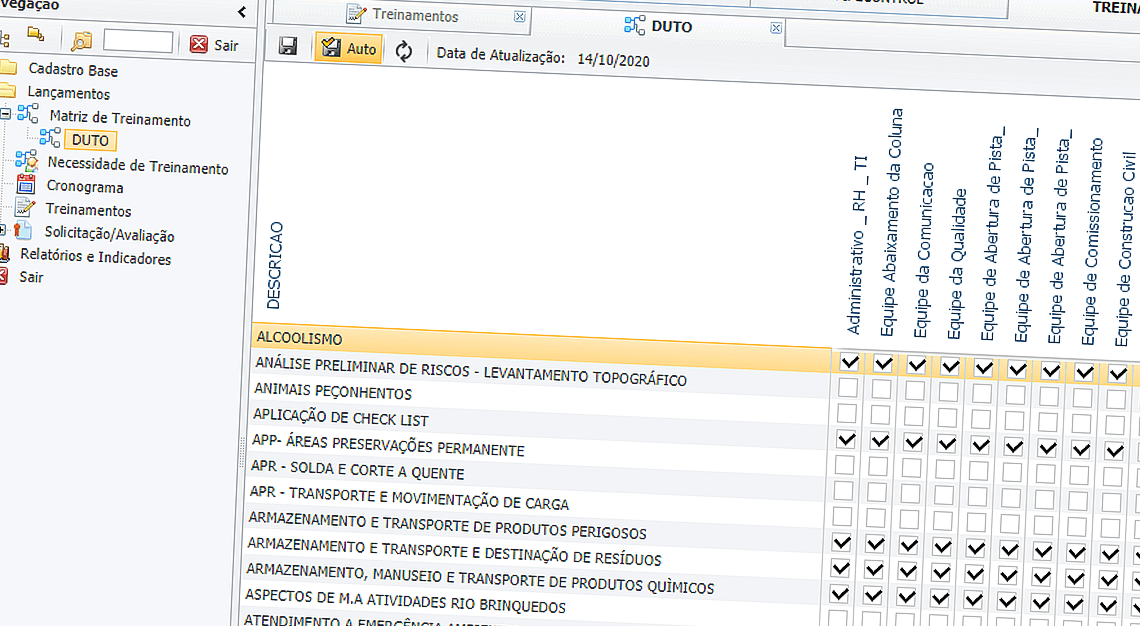Click the Refresh icon next to Auto
The height and width of the screenshot is (626, 1140).
[x=404, y=47]
